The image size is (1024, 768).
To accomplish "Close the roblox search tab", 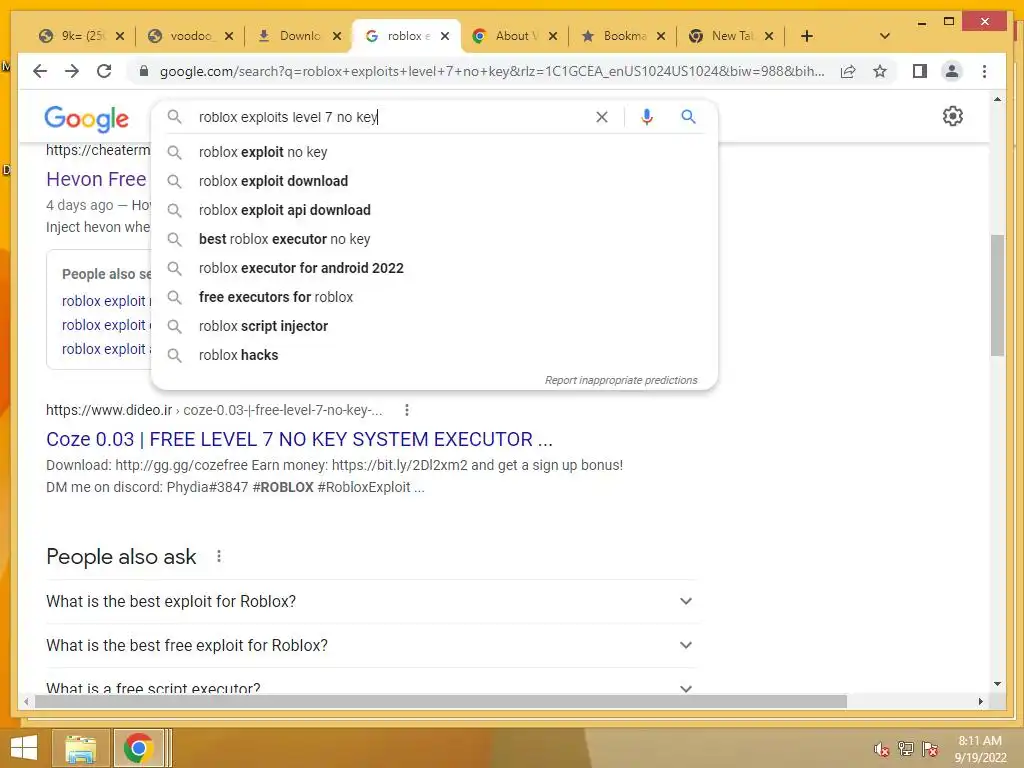I will click(x=445, y=36).
